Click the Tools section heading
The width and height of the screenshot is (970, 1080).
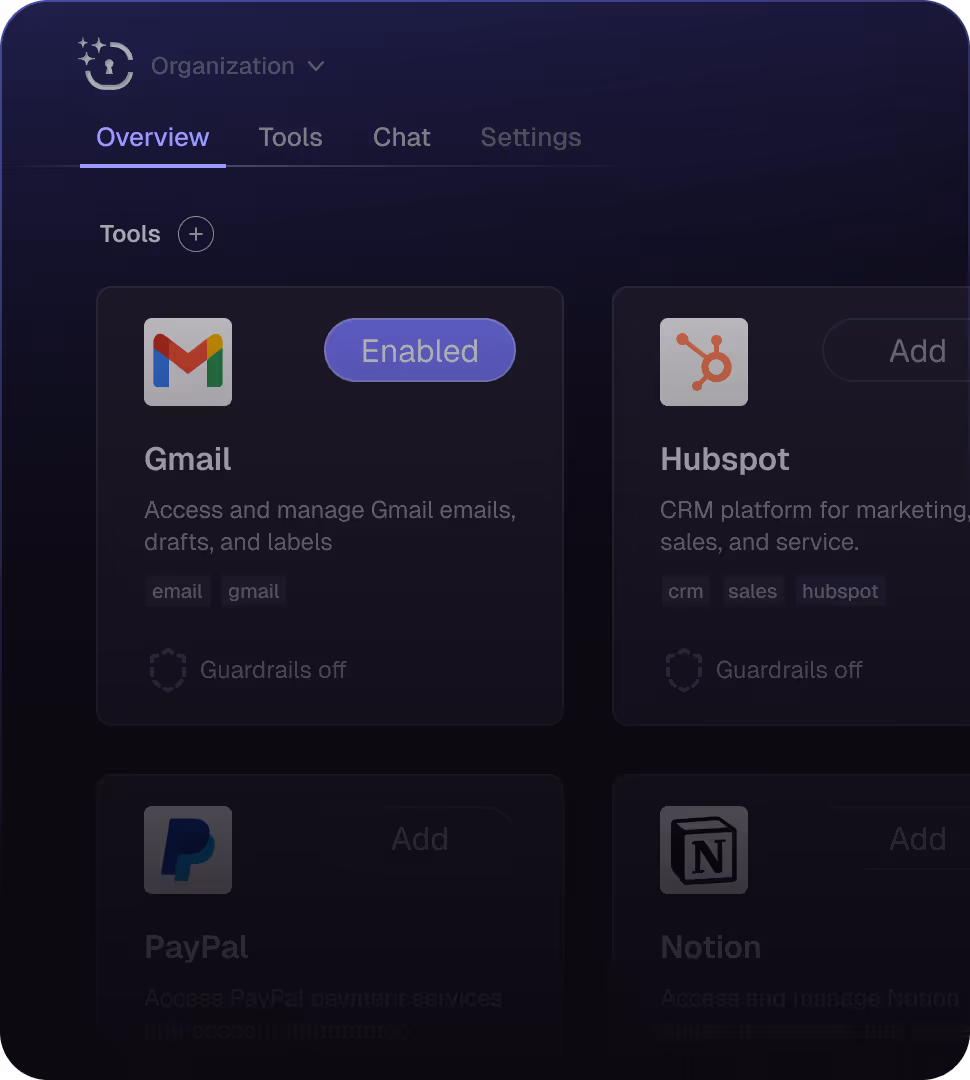130,234
